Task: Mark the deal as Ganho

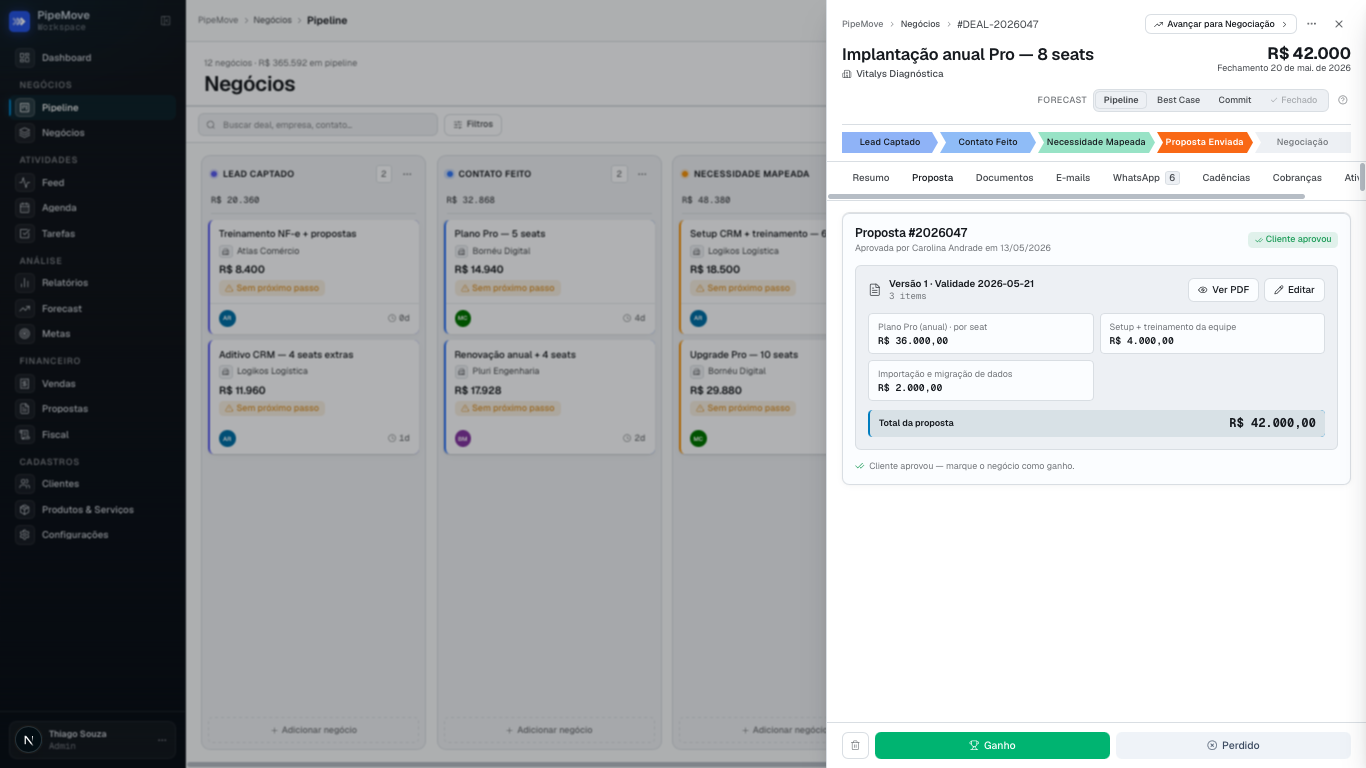Action: pos(992,745)
